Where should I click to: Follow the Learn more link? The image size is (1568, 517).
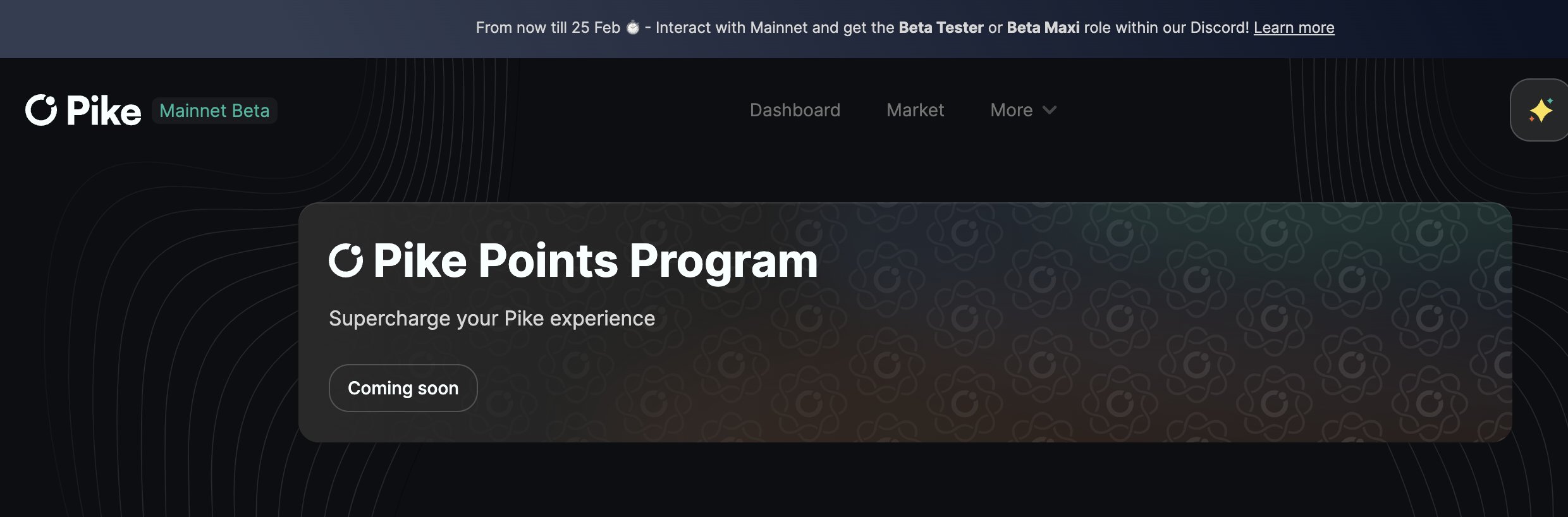tap(1294, 28)
